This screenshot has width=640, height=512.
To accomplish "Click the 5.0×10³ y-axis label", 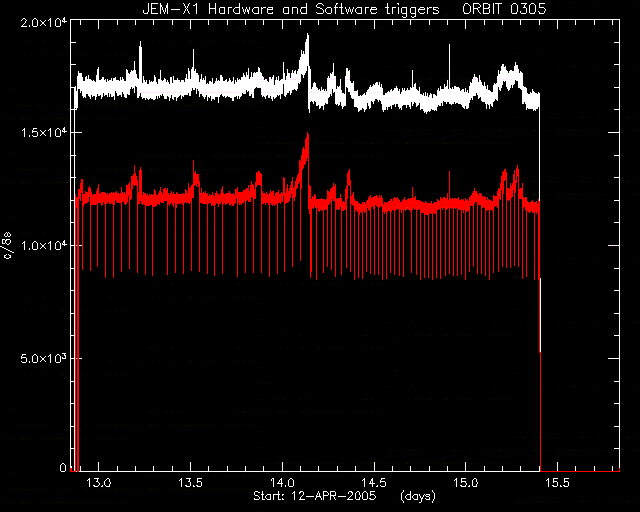I will point(44,359).
